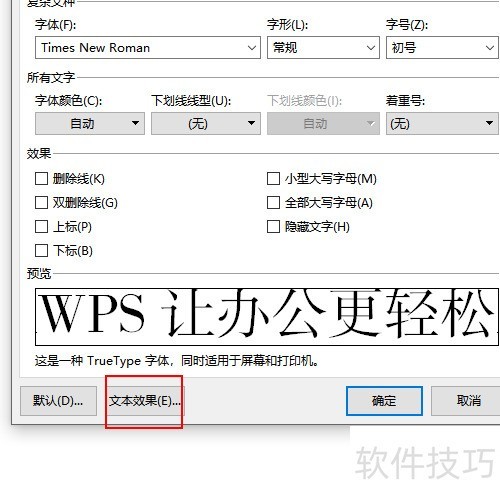Check the 上标(P) superscript option
This screenshot has width=500, height=500.
tap(41, 227)
